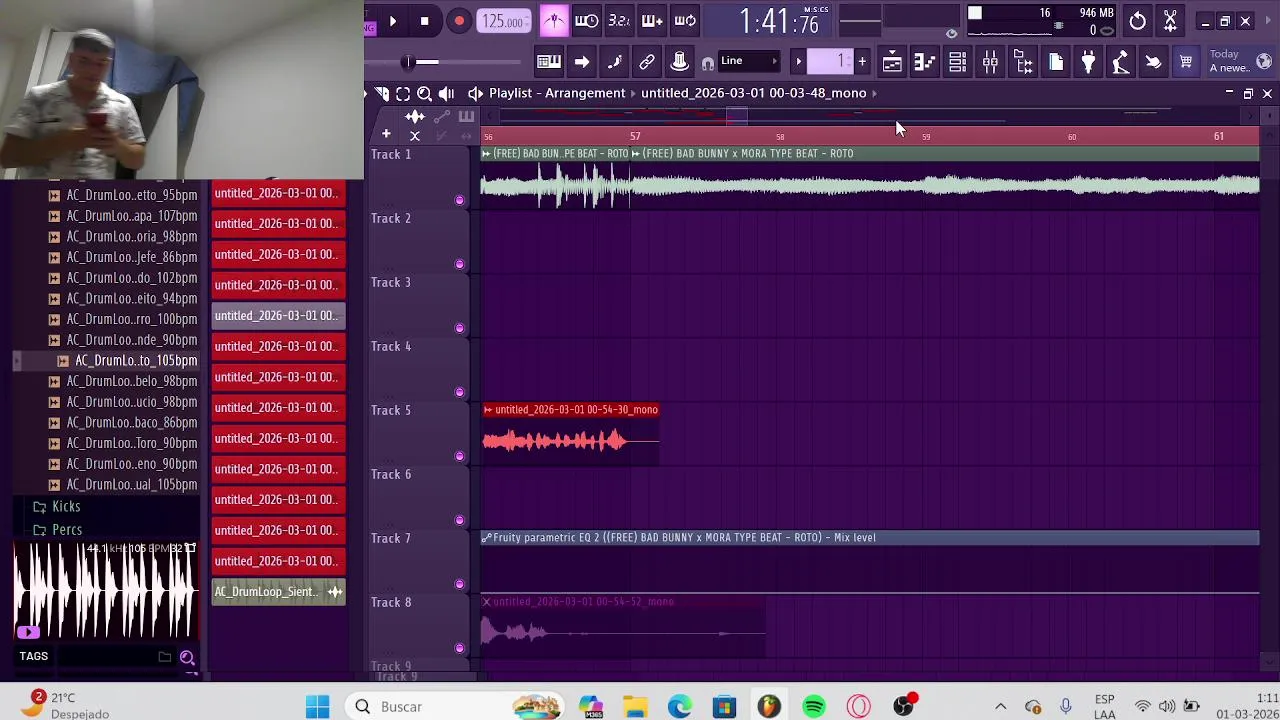Image resolution: width=1280 pixels, height=720 pixels.
Task: Show the Playlist view
Action: point(892,62)
